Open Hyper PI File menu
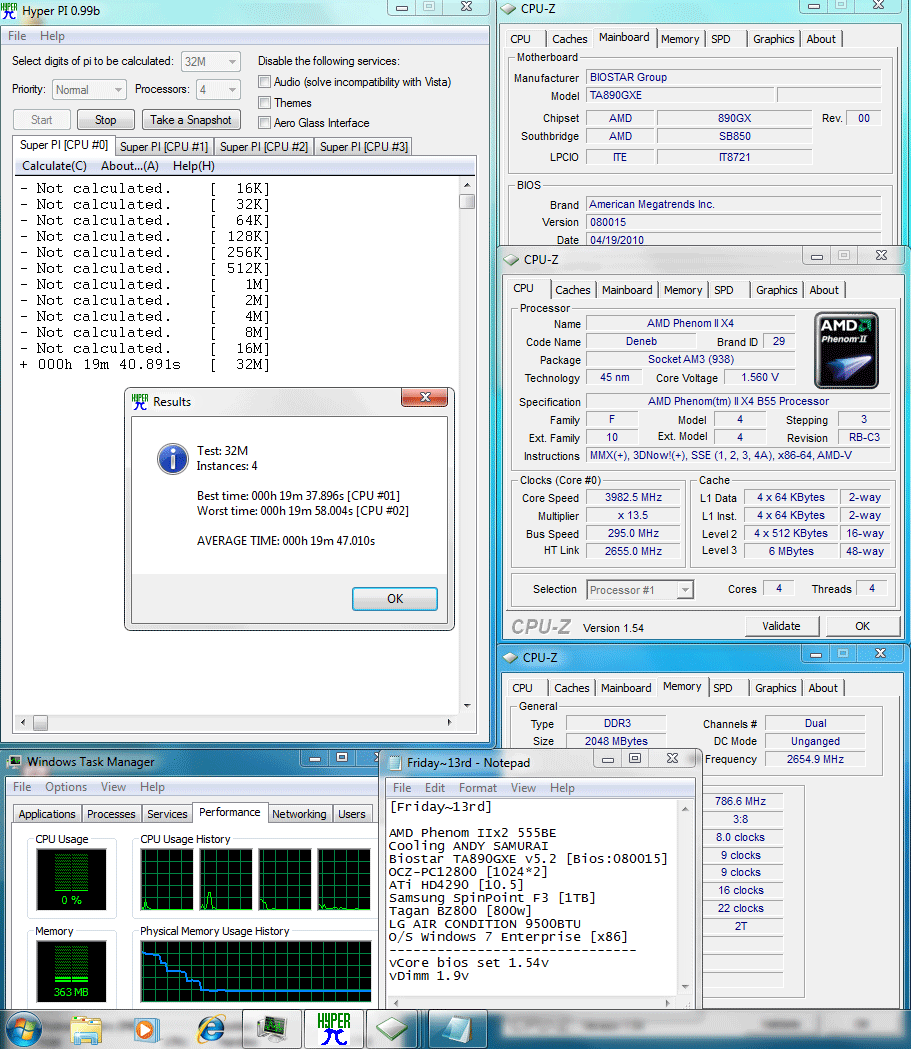 click(17, 36)
